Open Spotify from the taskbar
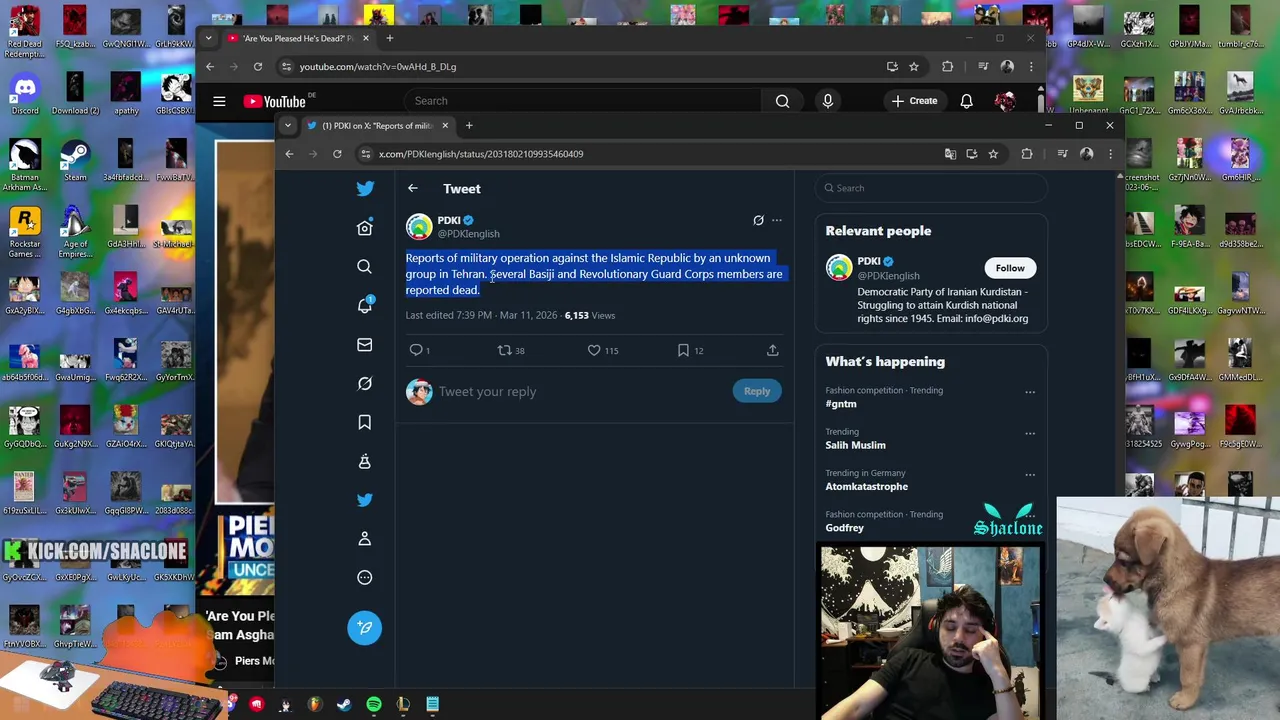Image resolution: width=1280 pixels, height=720 pixels. [374, 705]
